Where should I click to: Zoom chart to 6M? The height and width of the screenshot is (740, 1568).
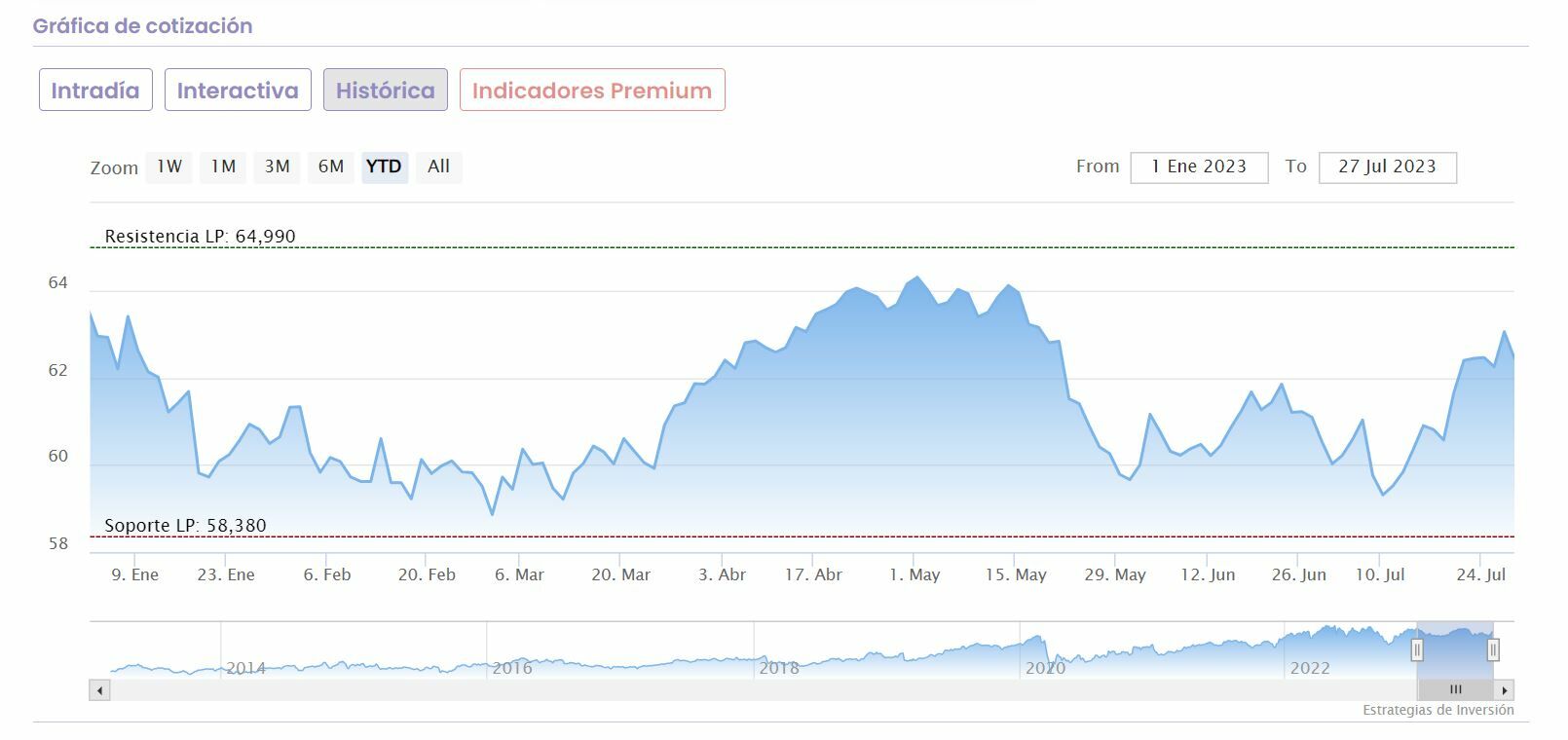click(331, 166)
